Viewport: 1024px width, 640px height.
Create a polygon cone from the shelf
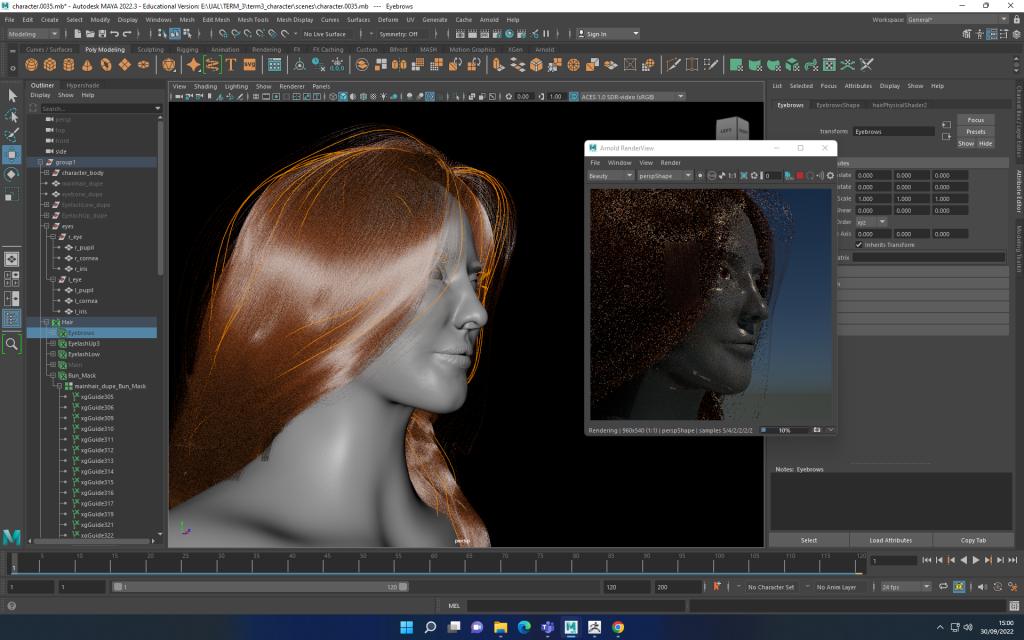point(87,65)
